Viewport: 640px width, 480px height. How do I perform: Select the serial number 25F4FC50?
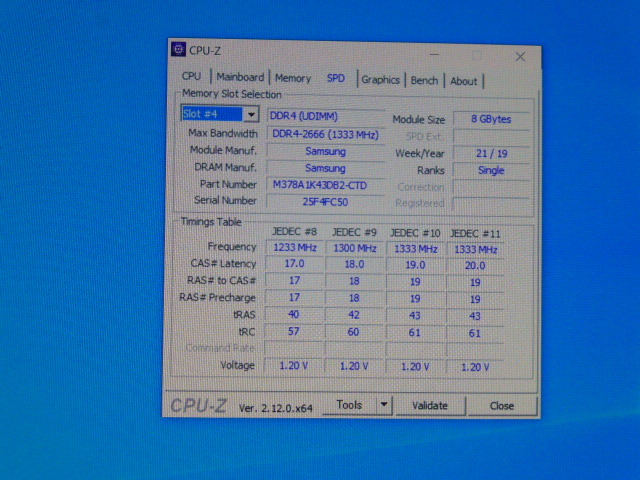(x=325, y=202)
